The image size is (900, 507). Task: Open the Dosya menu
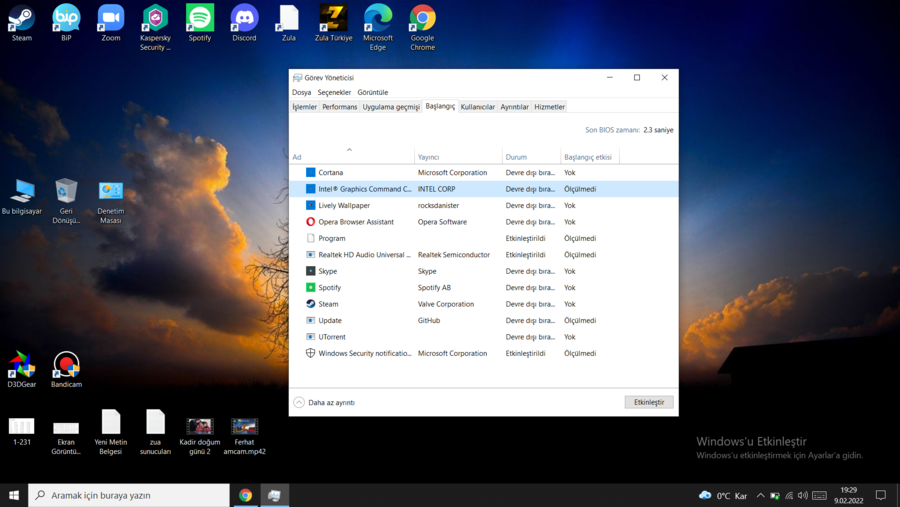click(x=301, y=92)
